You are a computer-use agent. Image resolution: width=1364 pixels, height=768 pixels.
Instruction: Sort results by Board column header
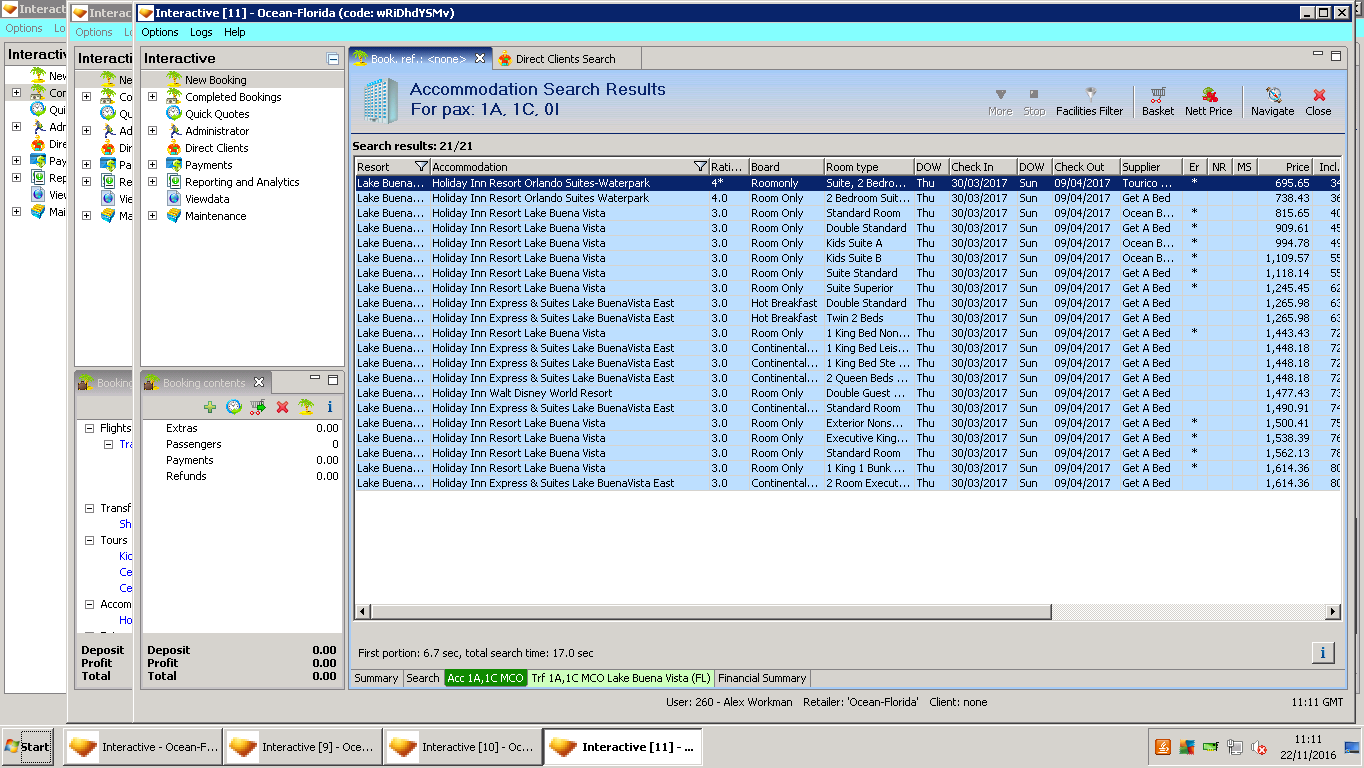[x=785, y=167]
